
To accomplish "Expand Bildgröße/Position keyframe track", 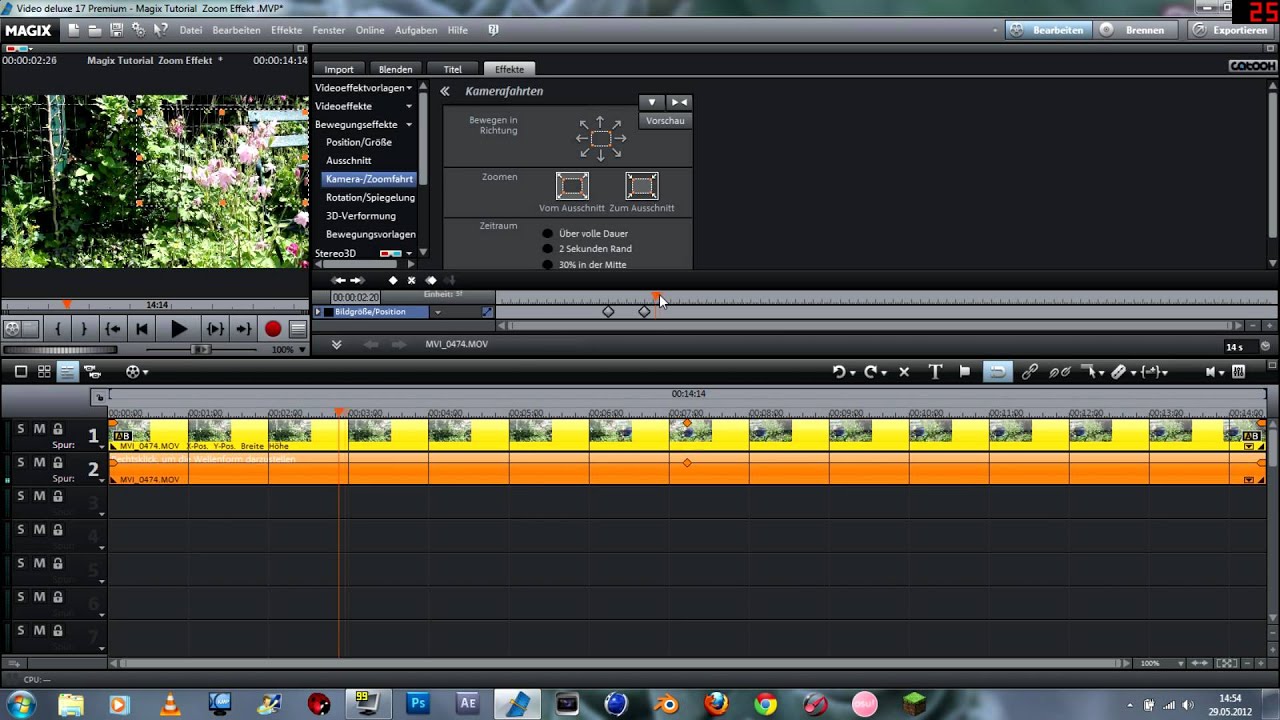I will click(x=318, y=312).
